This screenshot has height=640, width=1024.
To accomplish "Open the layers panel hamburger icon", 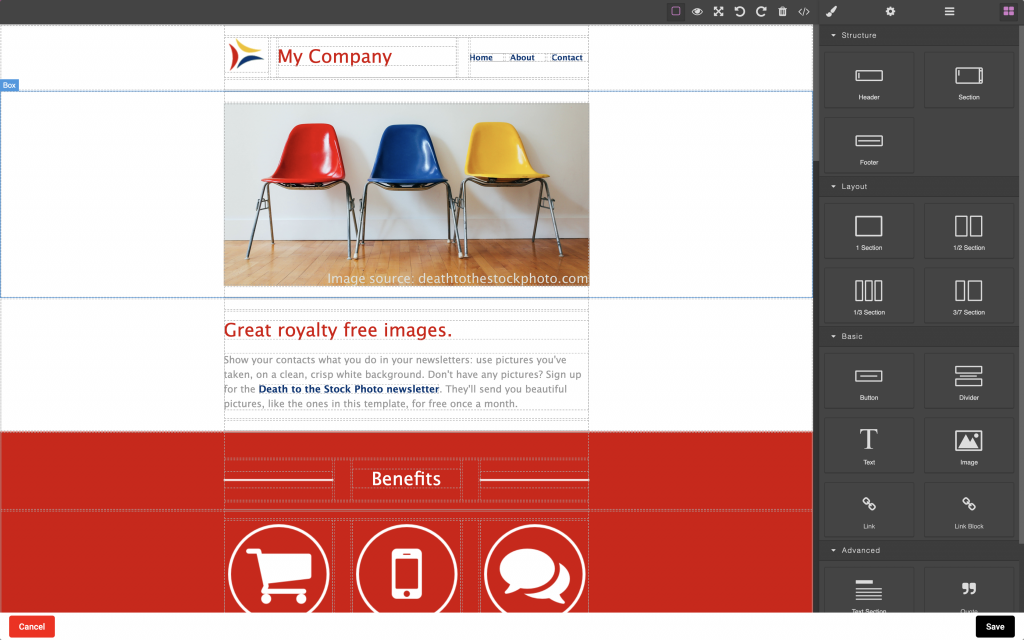I will (x=950, y=11).
